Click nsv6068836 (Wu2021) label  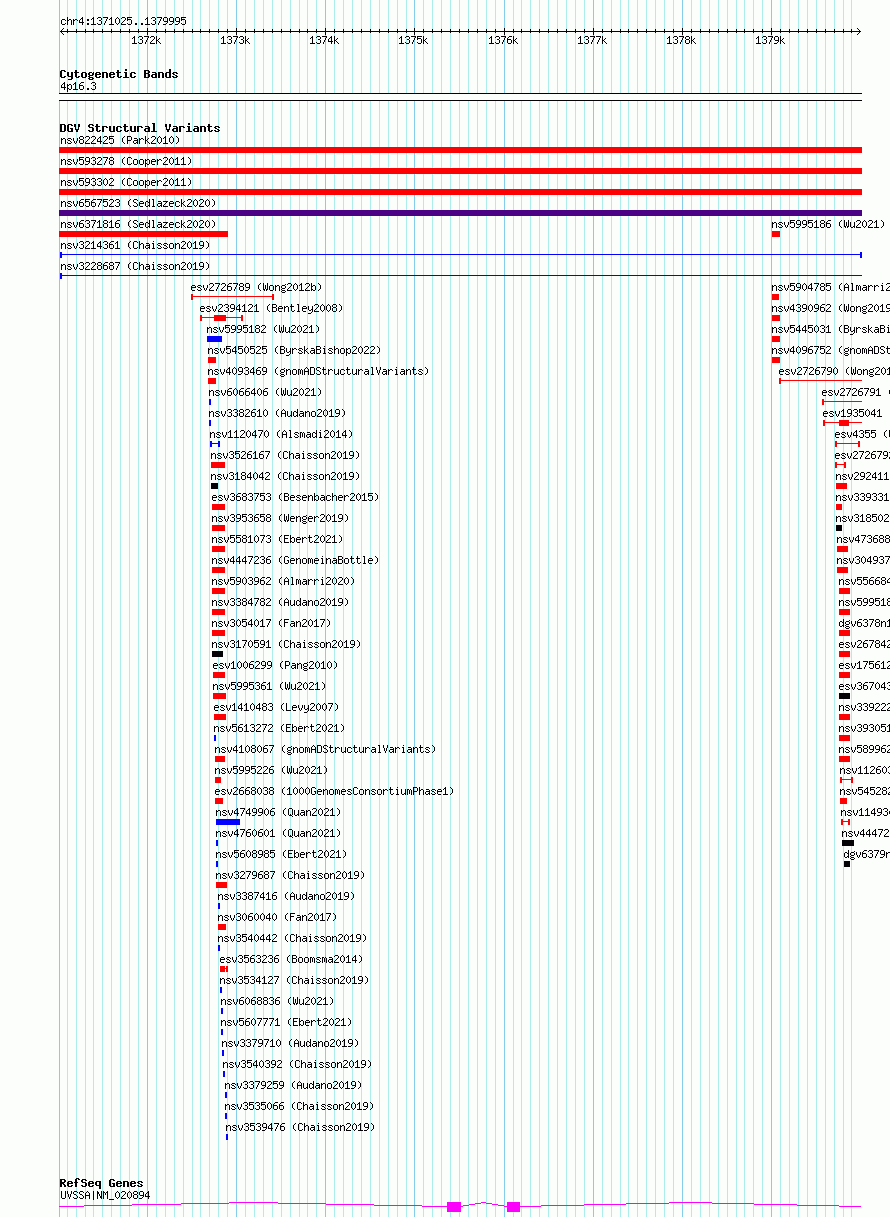(278, 1001)
